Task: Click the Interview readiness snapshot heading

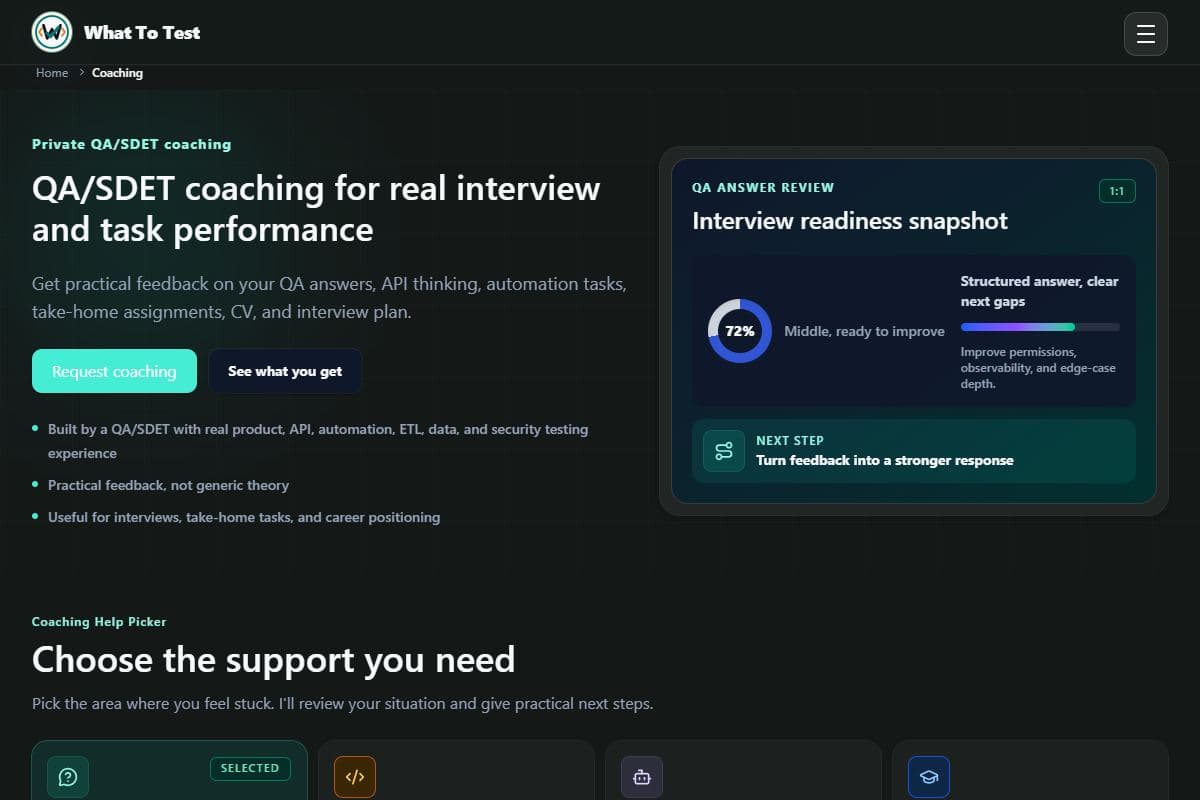Action: point(850,221)
